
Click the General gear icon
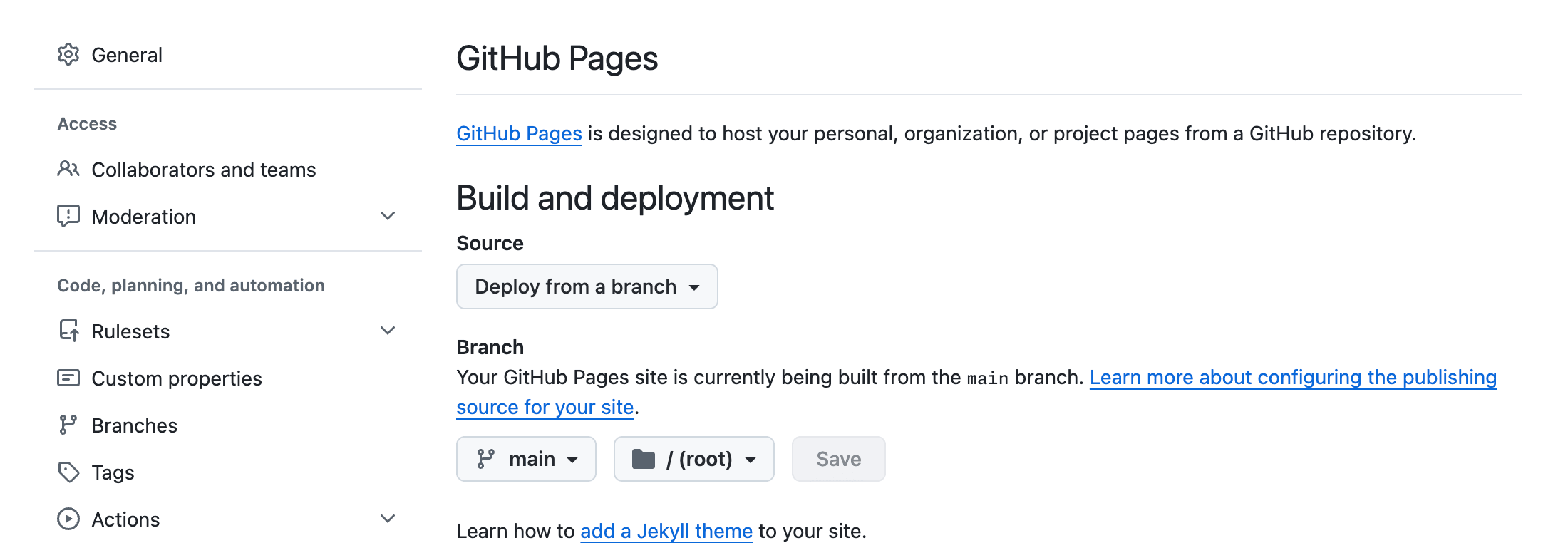click(x=68, y=54)
